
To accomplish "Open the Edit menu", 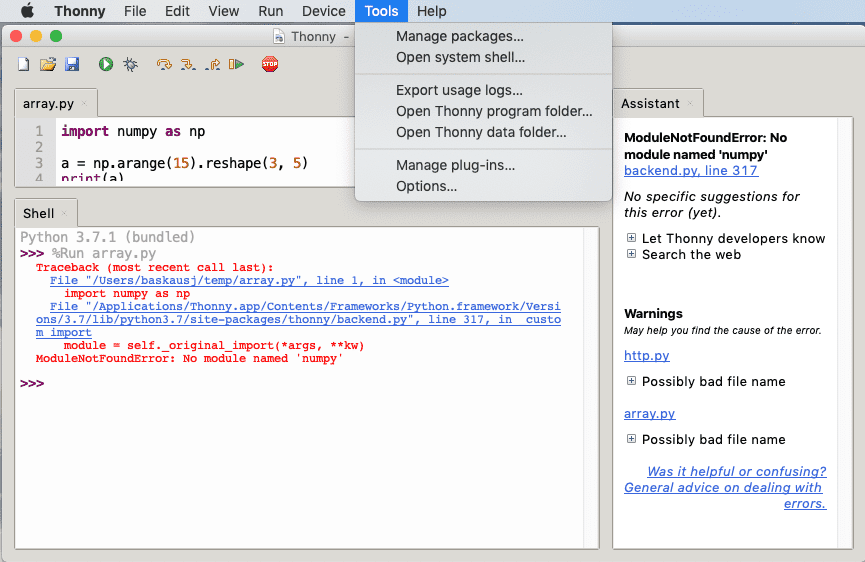I will (177, 11).
